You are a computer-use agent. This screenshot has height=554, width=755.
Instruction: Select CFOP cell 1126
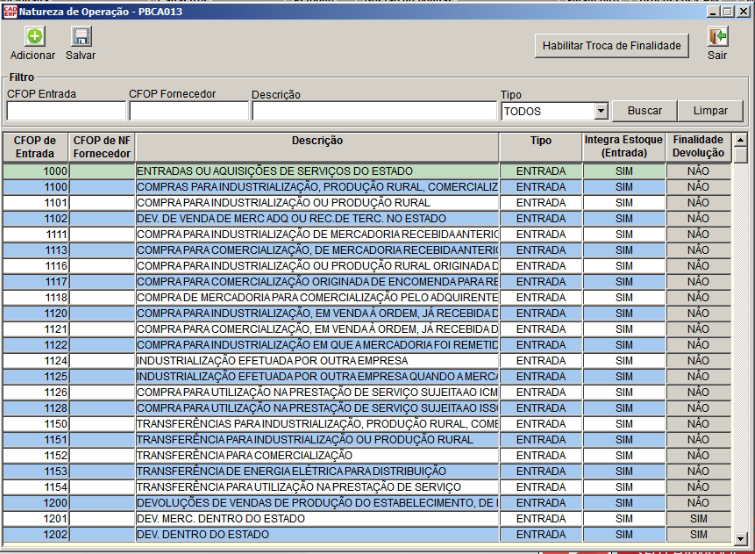click(36, 392)
